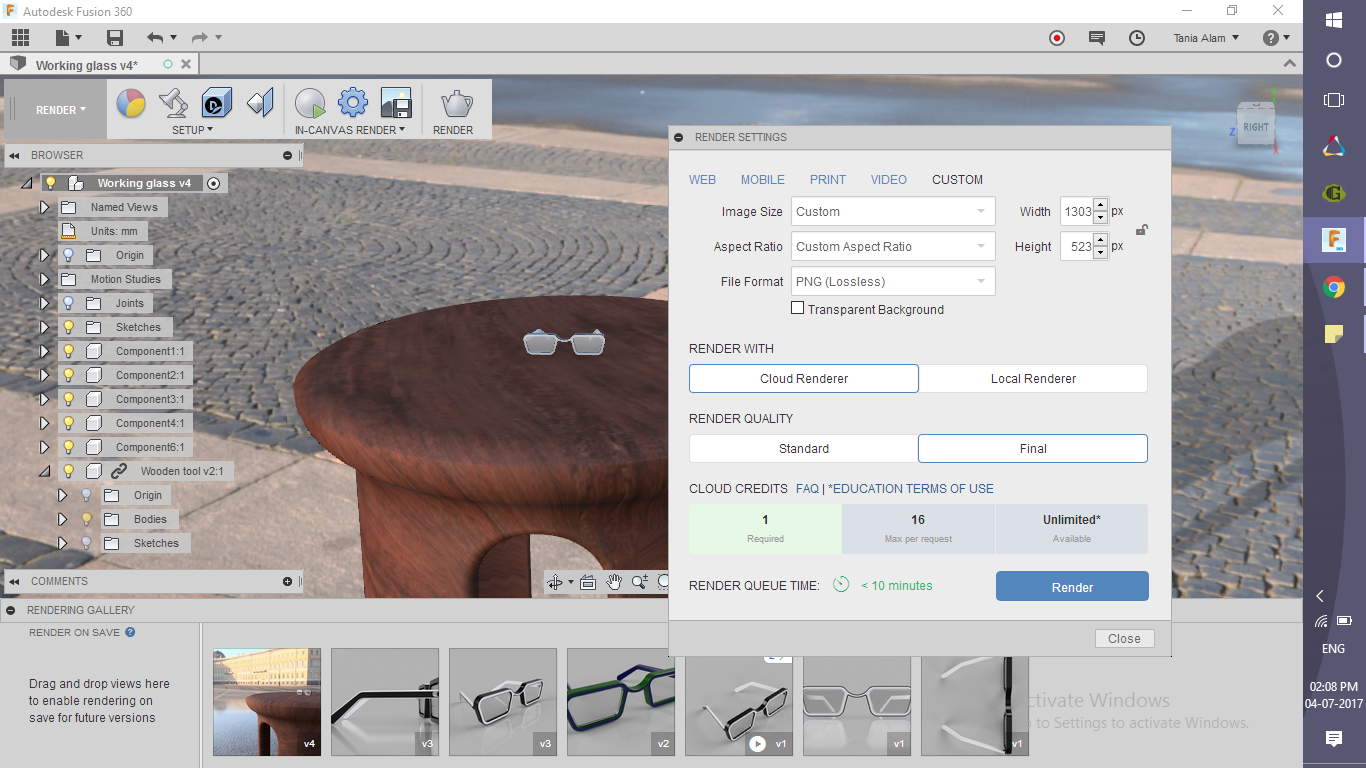Viewport: 1366px width, 768px height.
Task: Click the blue Render button
Action: click(x=1072, y=587)
